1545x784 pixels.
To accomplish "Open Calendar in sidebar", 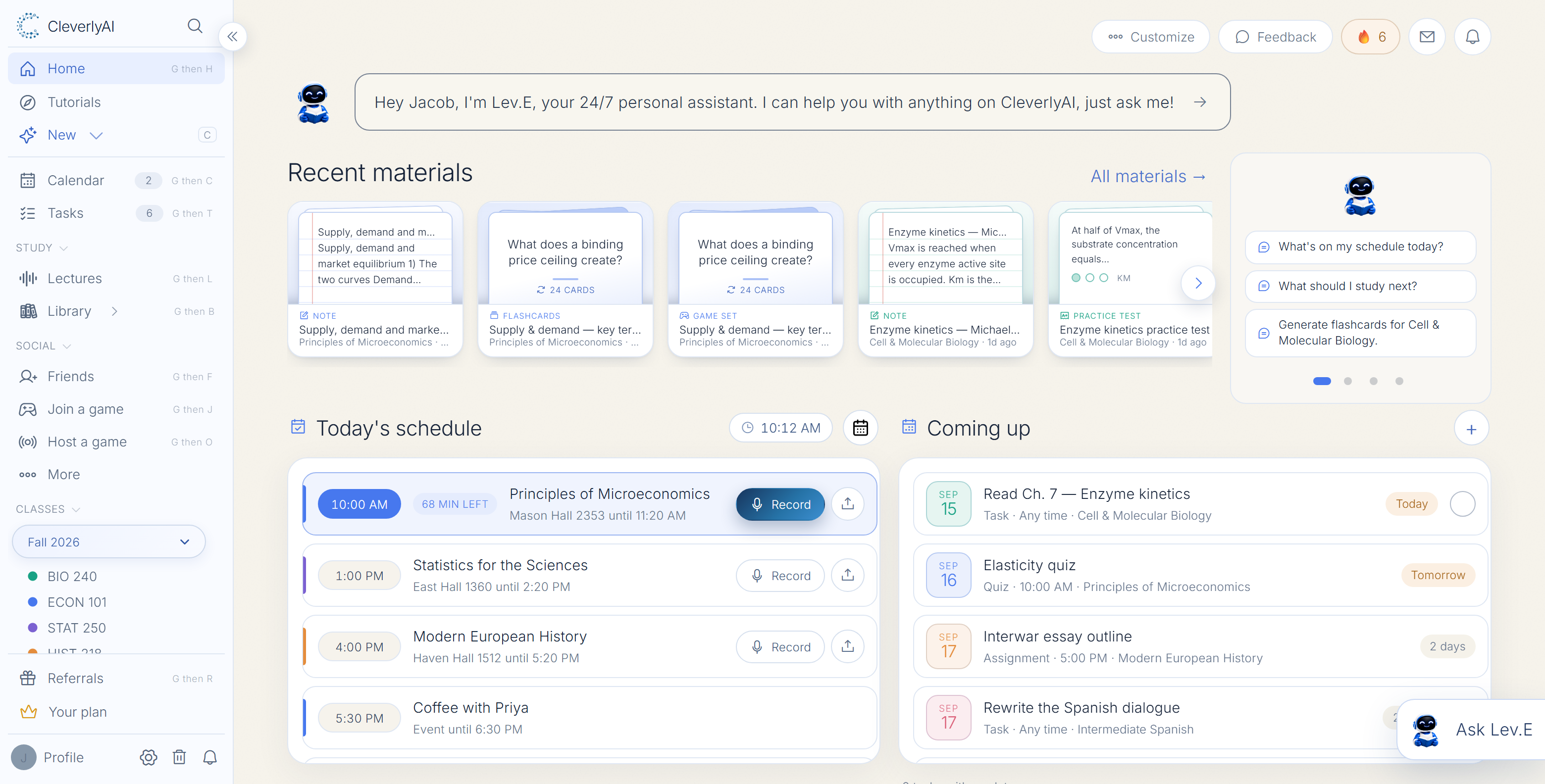I will pos(116,181).
